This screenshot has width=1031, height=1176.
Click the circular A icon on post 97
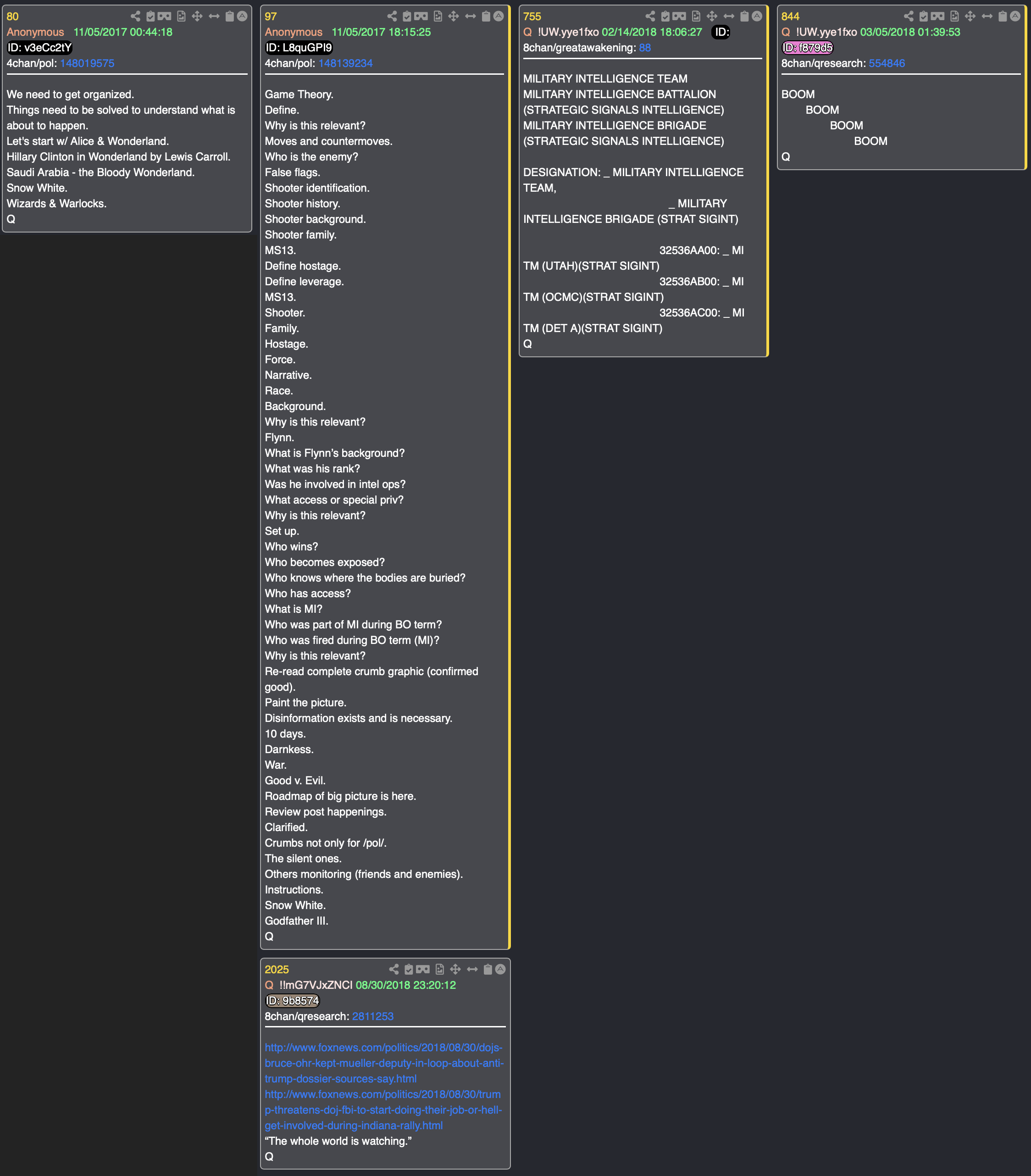(x=499, y=16)
